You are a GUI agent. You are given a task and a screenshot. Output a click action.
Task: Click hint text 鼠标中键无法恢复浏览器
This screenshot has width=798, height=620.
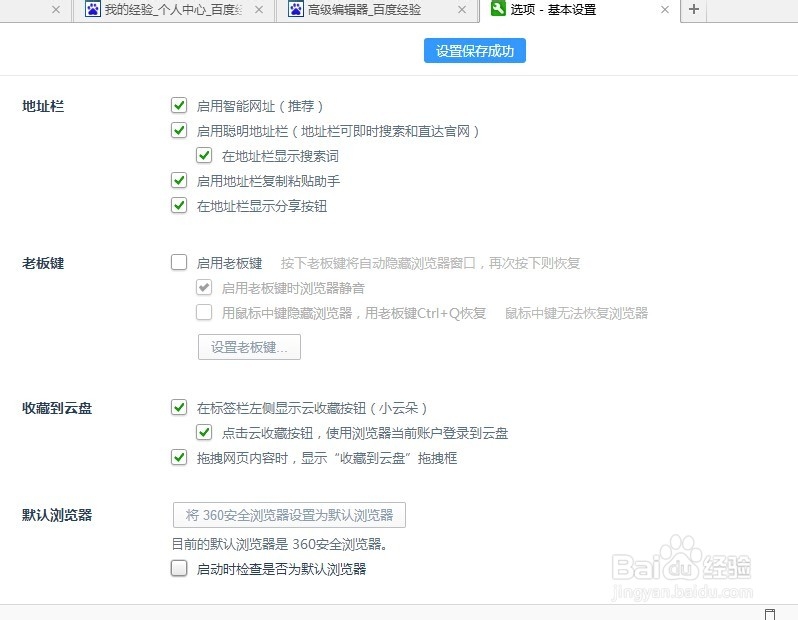(576, 313)
